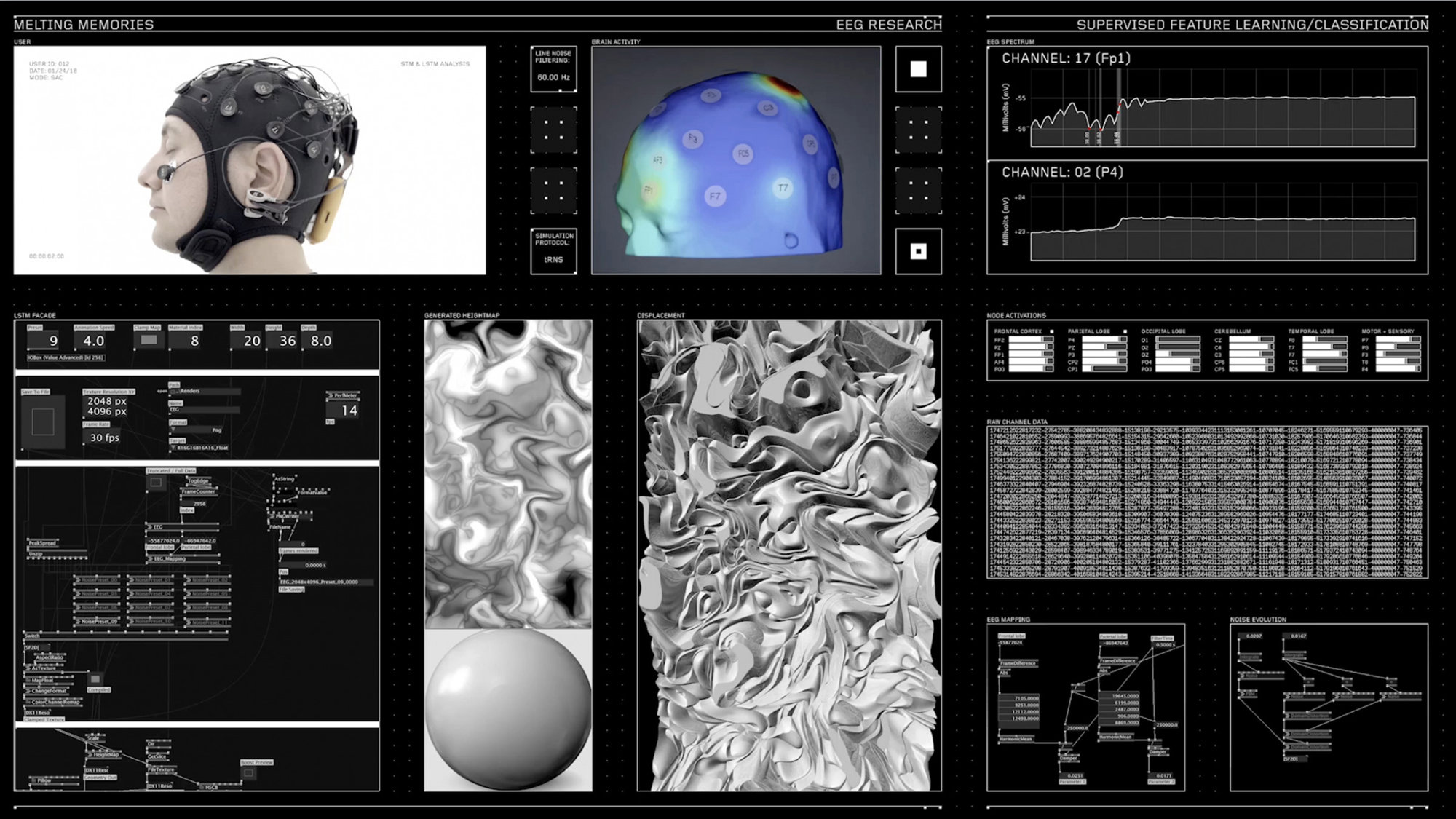Click the four-dot icon above Simulation Protocol
This screenshot has width=1456, height=819.
[x=553, y=191]
